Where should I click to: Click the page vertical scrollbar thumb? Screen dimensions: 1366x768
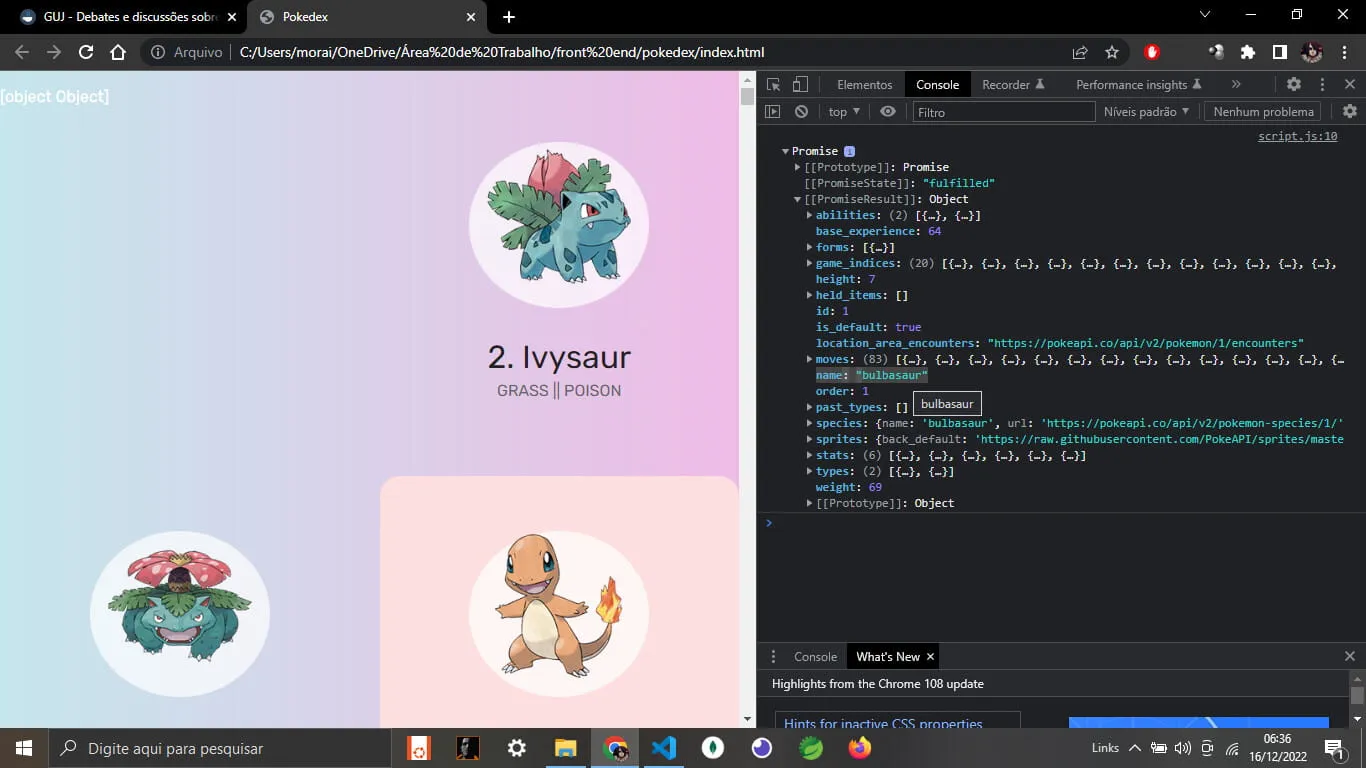(x=747, y=97)
